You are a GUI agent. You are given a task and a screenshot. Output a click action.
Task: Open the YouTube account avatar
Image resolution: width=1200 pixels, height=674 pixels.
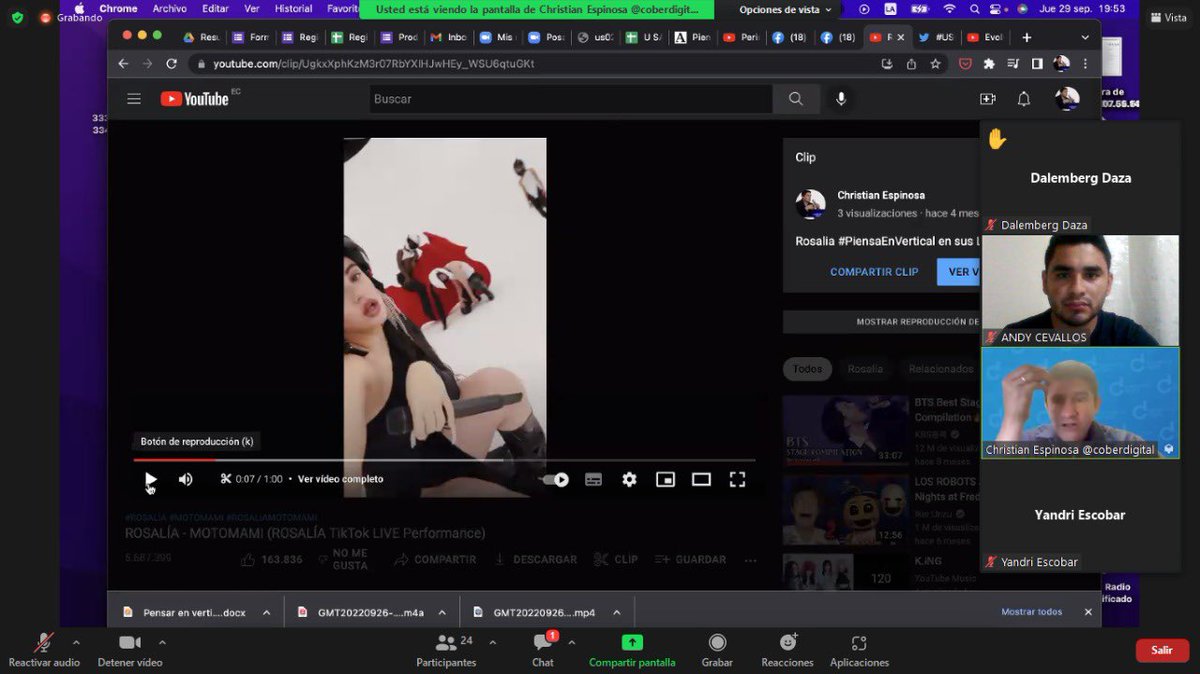pos(1067,99)
